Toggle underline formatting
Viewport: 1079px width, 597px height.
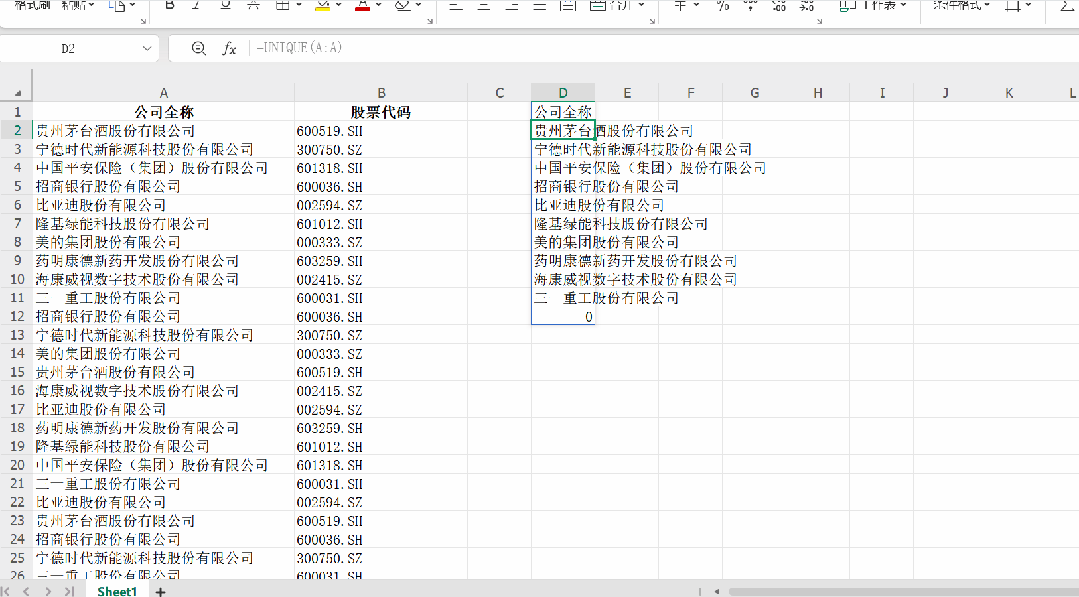click(225, 6)
